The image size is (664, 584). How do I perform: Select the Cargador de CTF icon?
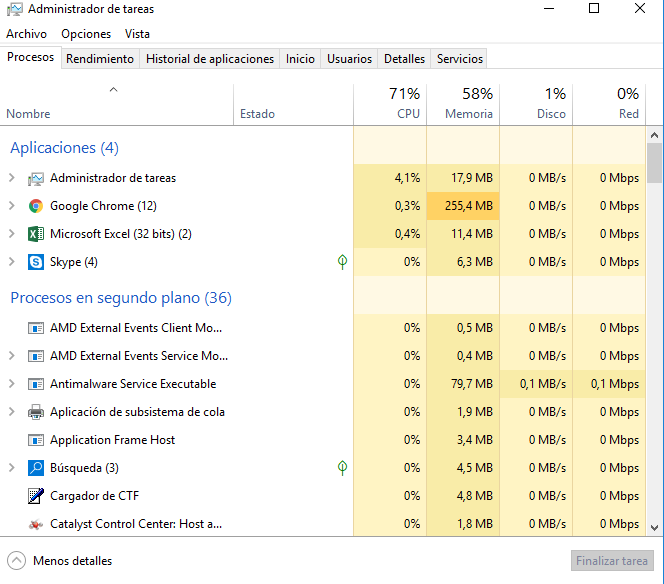36,496
